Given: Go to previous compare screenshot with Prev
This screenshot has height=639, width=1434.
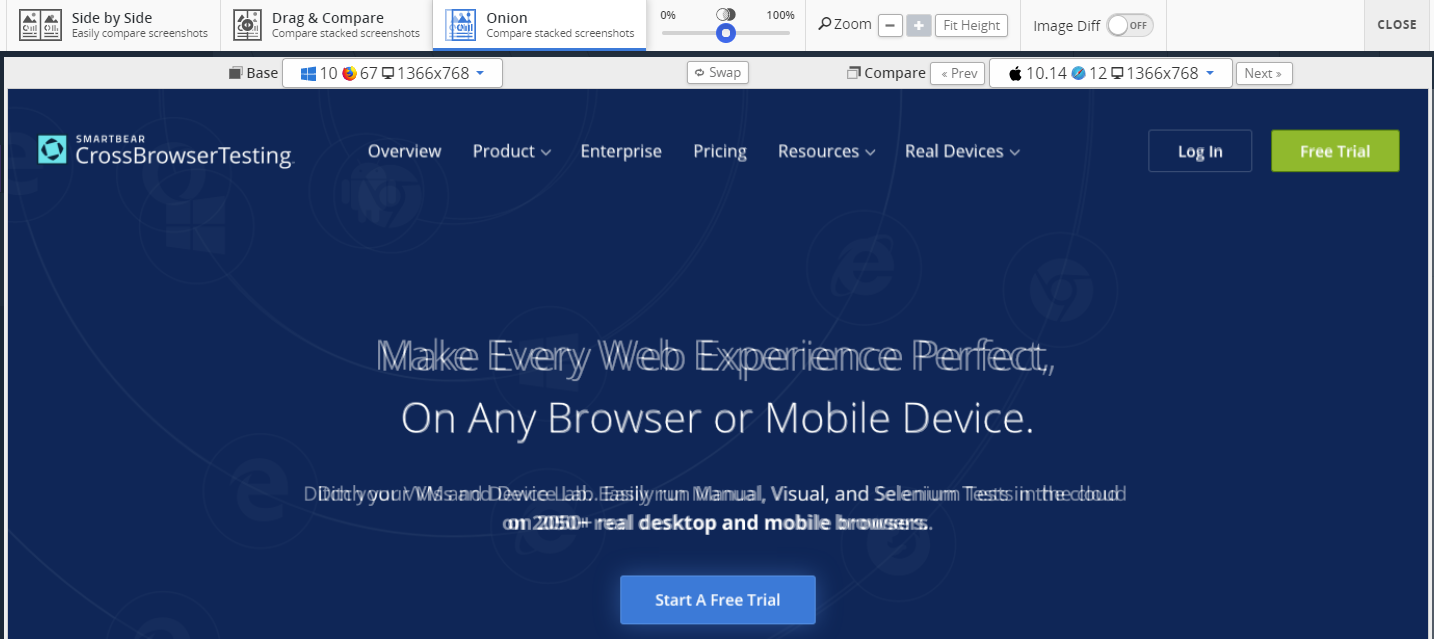Looking at the screenshot, I should click(x=957, y=73).
